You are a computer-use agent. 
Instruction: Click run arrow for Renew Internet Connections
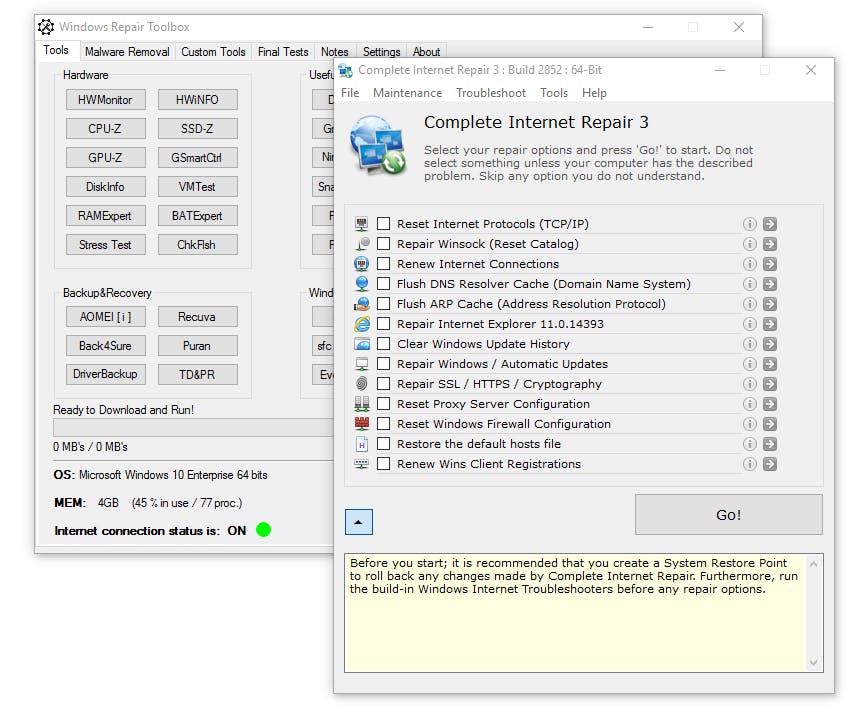pyautogui.click(x=770, y=264)
